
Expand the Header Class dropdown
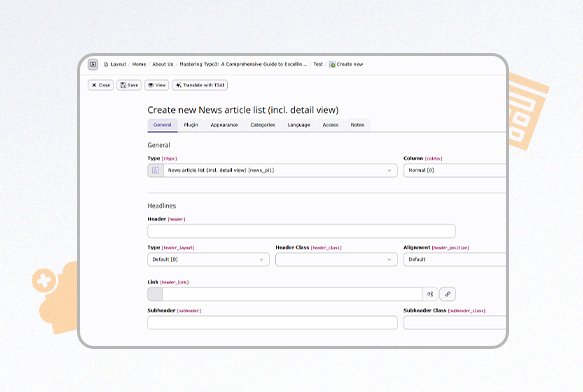coord(336,260)
